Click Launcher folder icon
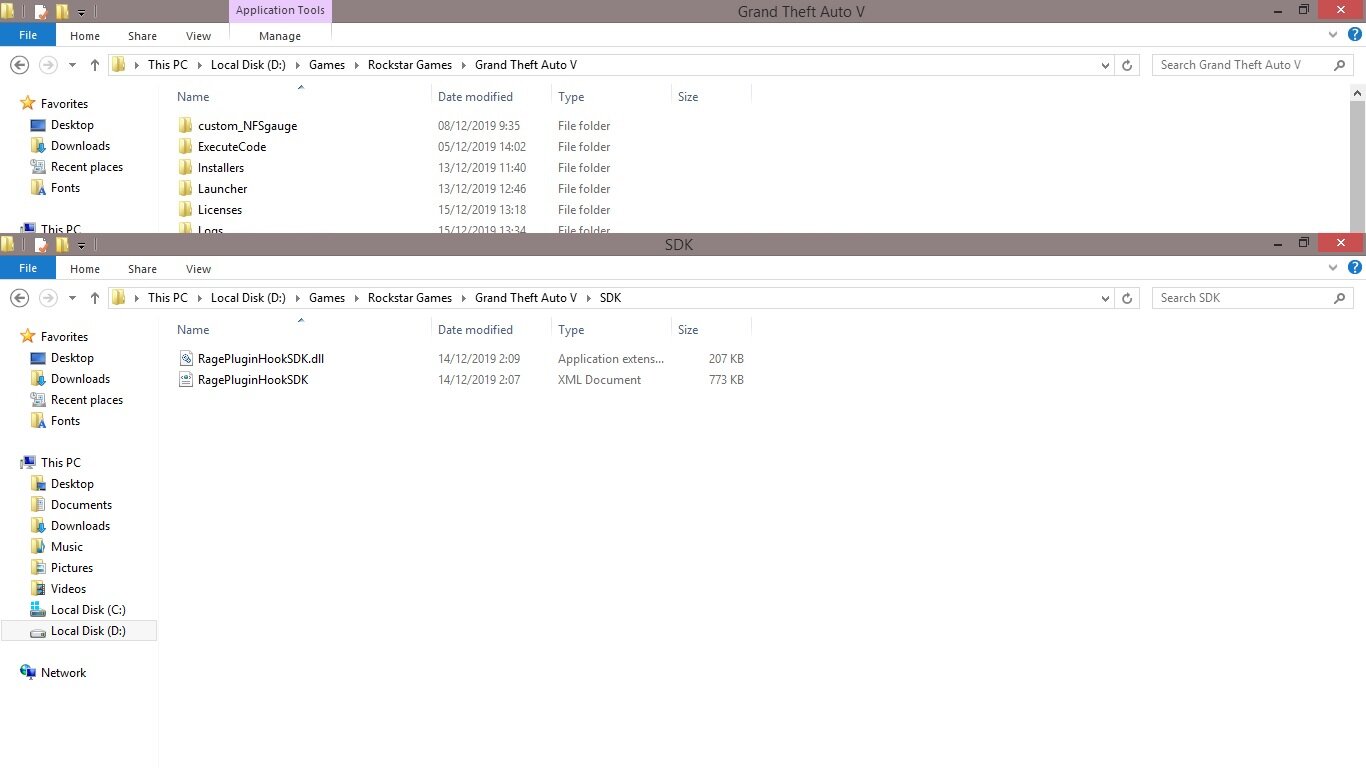 (185, 189)
